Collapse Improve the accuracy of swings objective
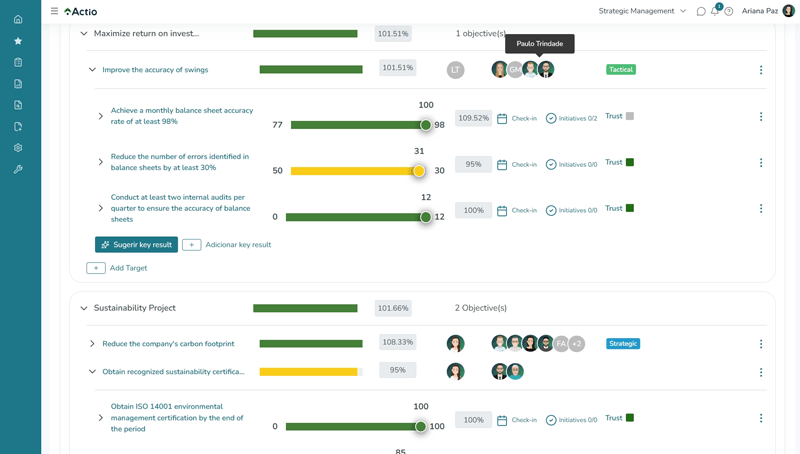Screen dimensions: 800x454 92,69
